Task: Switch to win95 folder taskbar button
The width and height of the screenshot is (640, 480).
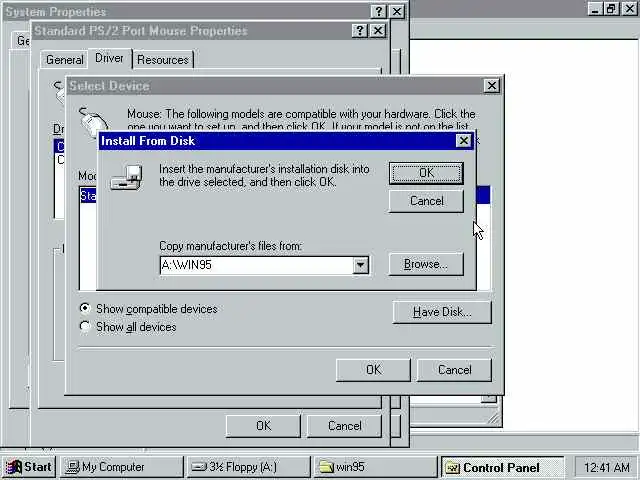Action: pos(376,467)
